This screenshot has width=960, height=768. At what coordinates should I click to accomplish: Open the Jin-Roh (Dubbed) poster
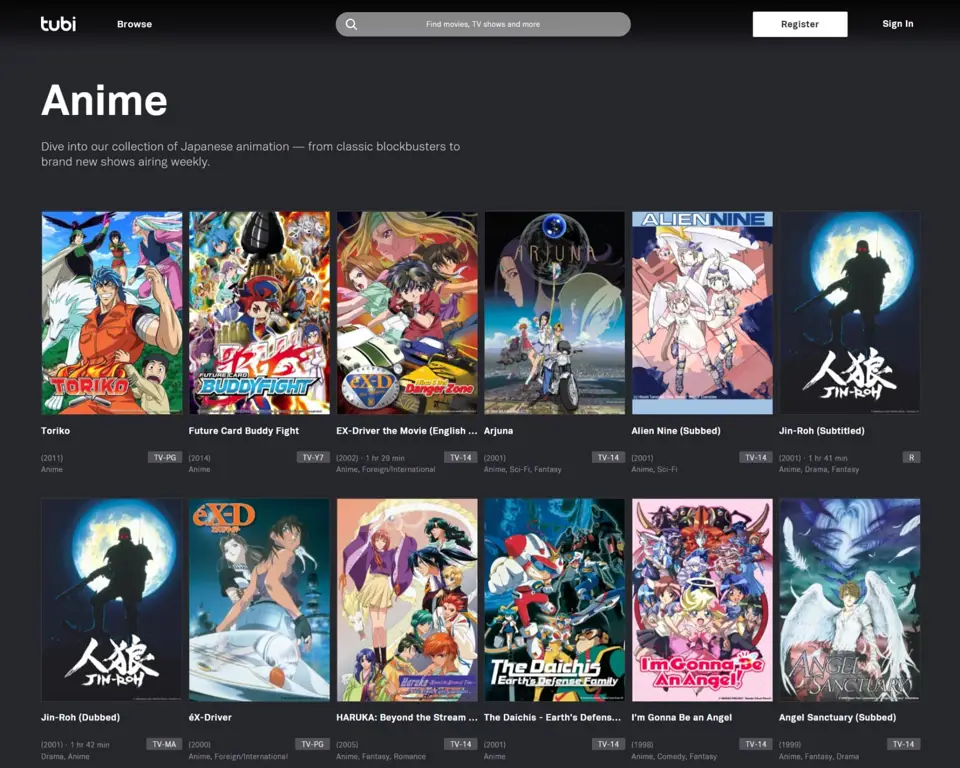click(x=111, y=600)
